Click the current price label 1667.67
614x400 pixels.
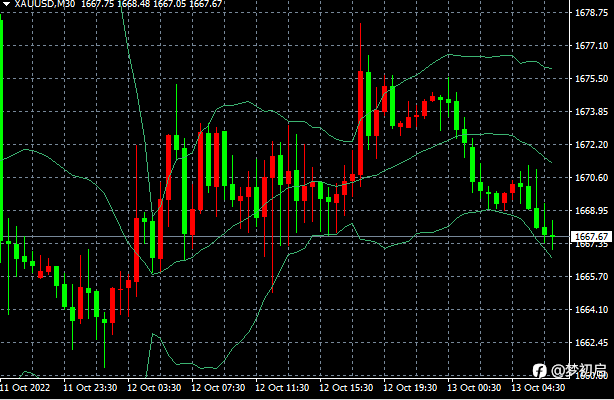pos(591,237)
